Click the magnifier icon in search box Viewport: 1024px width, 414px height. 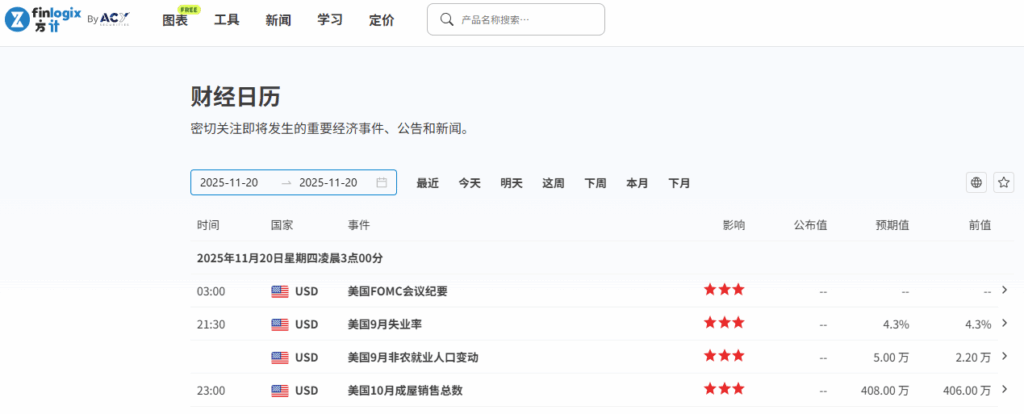coord(445,19)
